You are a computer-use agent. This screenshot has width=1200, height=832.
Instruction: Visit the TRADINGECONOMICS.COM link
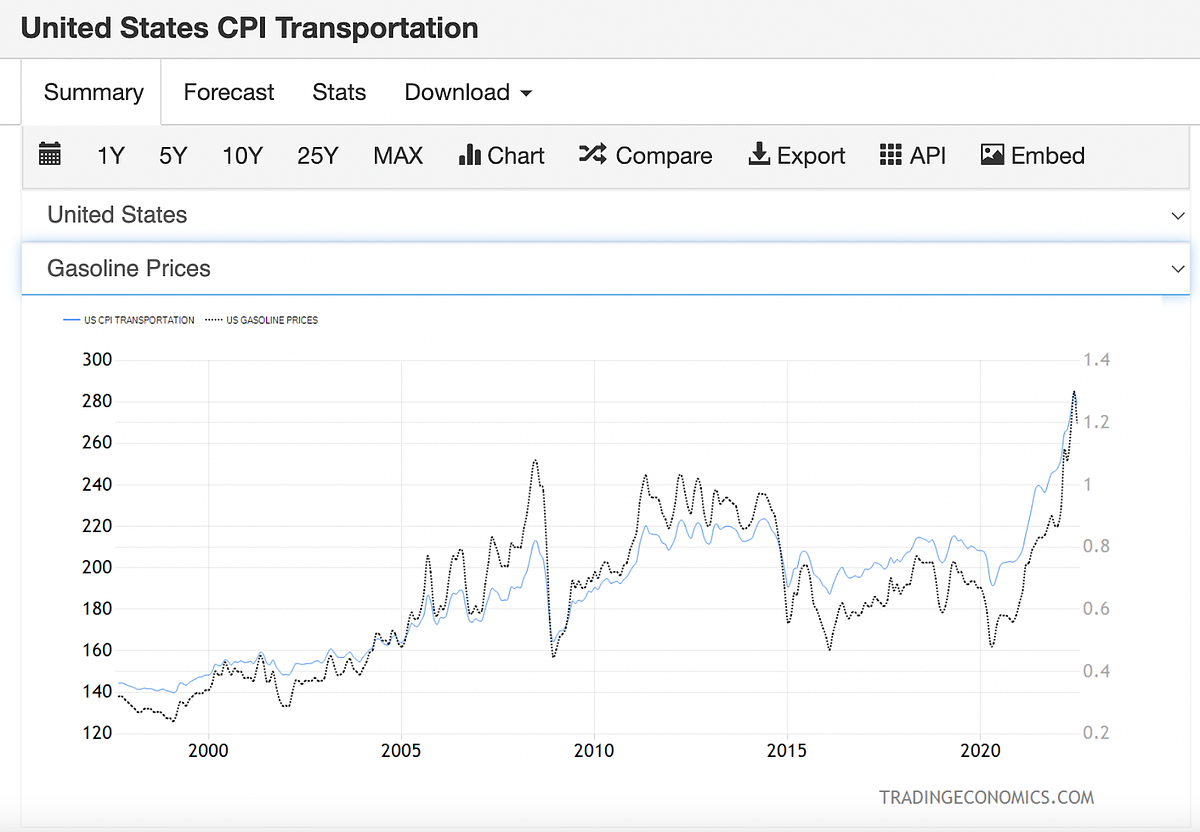[x=986, y=797]
